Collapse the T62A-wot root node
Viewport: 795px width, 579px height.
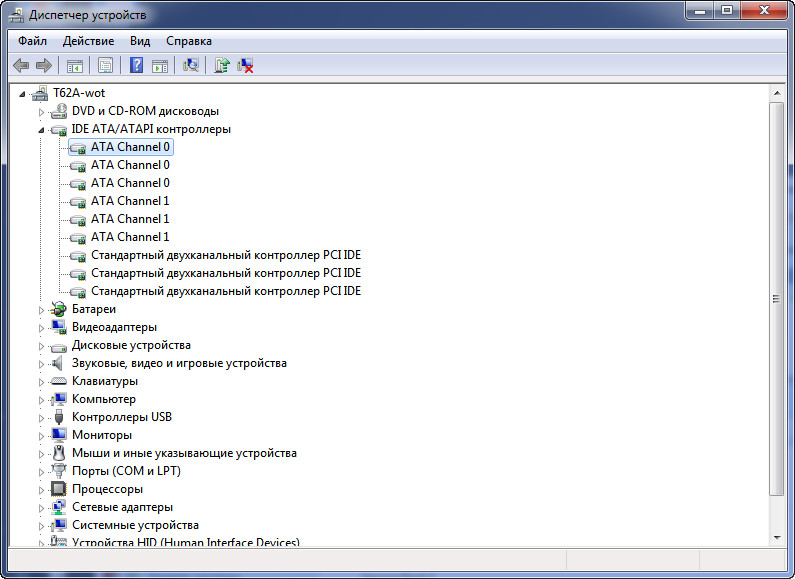22,94
